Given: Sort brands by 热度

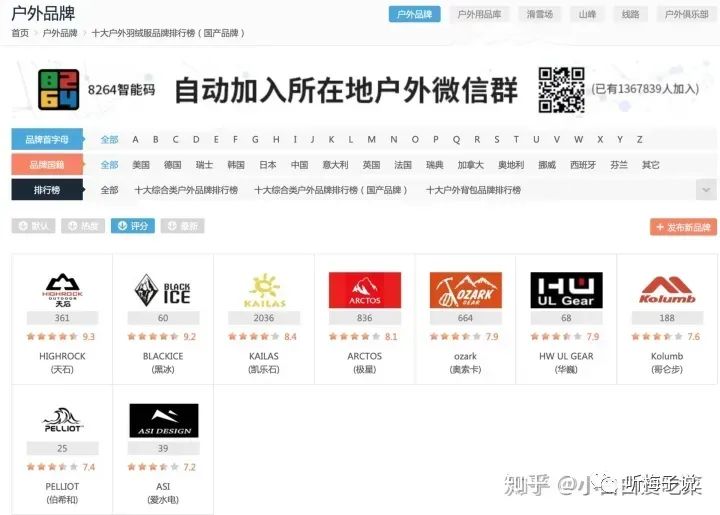Looking at the screenshot, I should [x=83, y=226].
